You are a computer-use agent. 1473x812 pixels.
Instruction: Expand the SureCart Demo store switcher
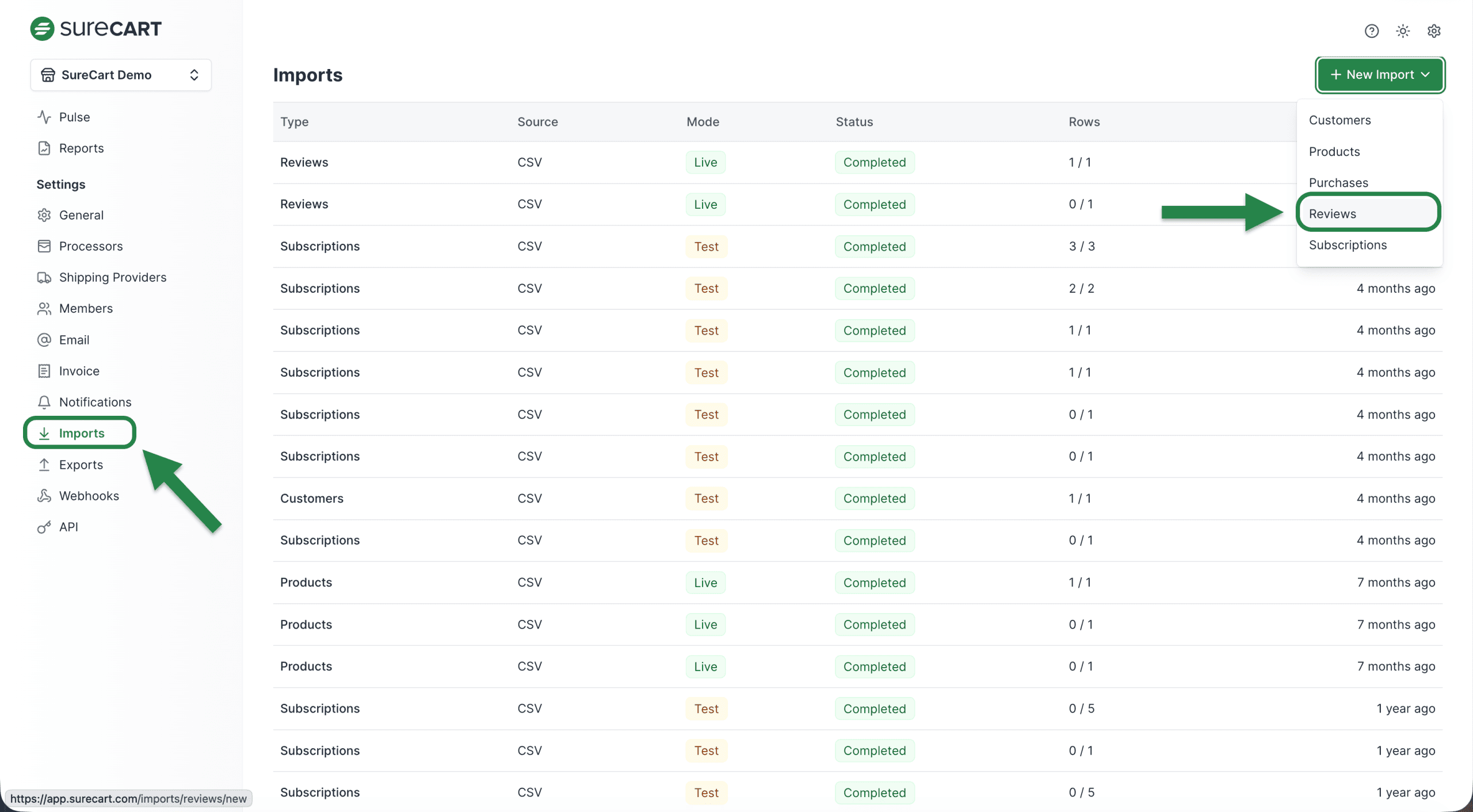point(121,75)
